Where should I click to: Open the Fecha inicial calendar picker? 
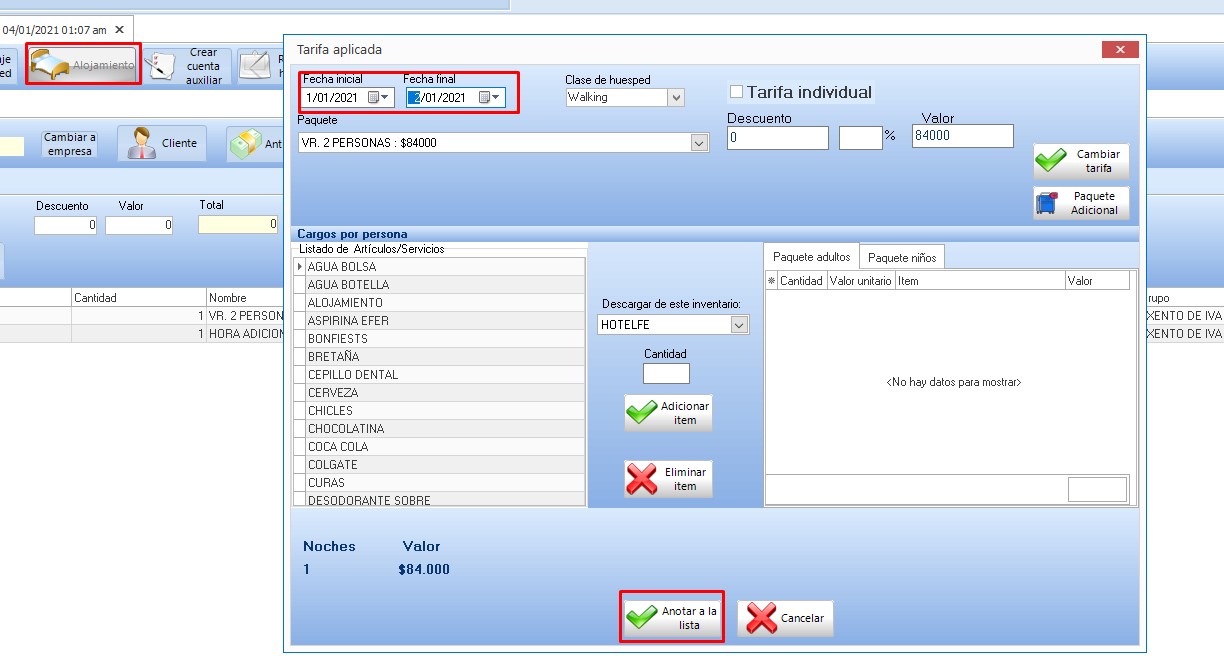(376, 97)
